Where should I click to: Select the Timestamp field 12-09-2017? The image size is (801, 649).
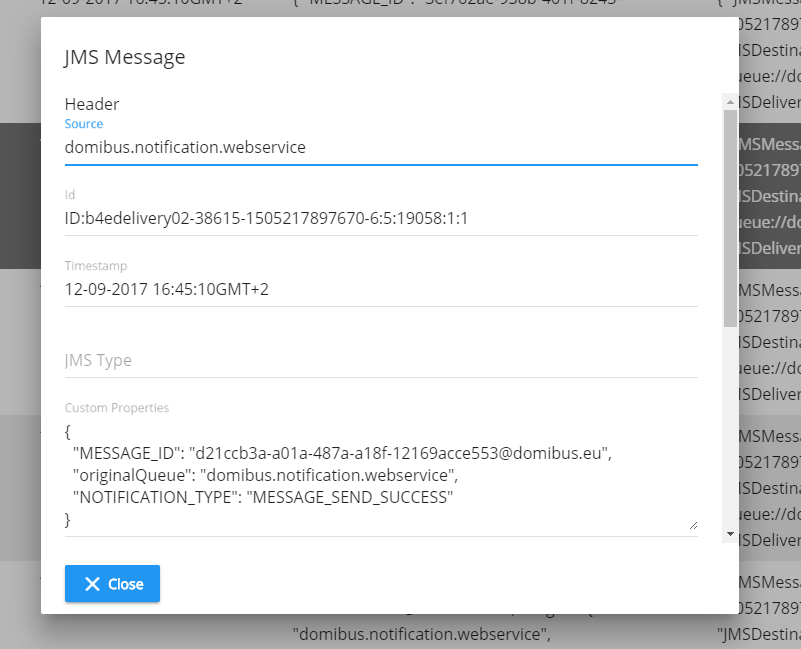(381, 289)
